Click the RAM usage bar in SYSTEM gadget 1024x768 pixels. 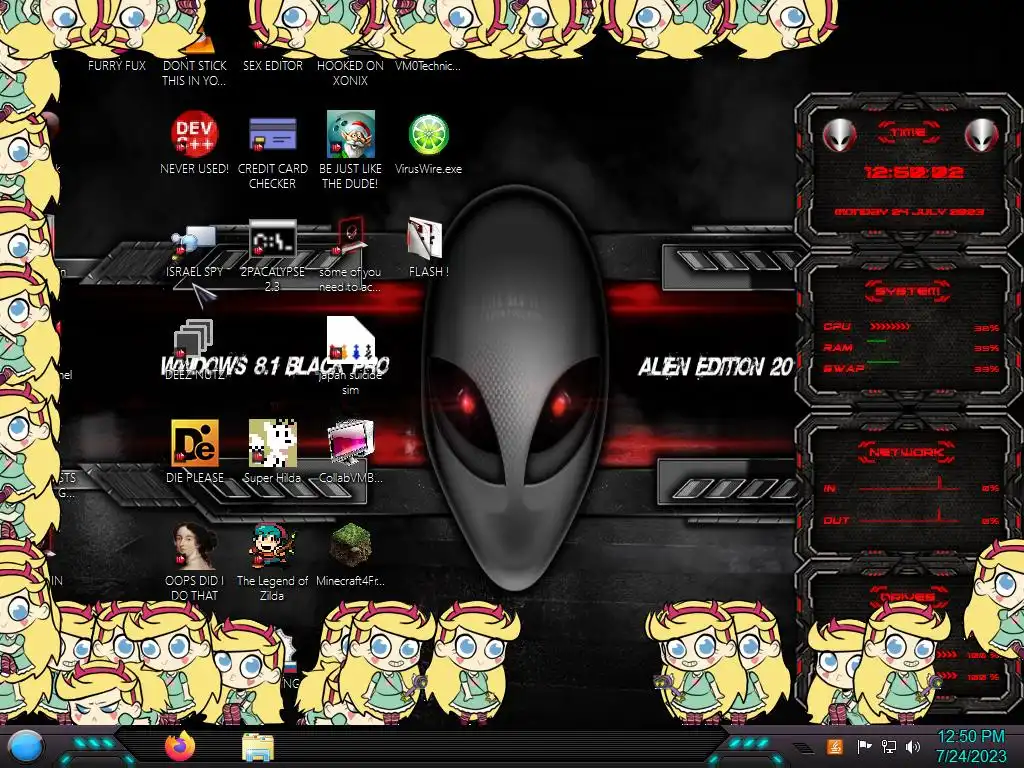coord(877,341)
